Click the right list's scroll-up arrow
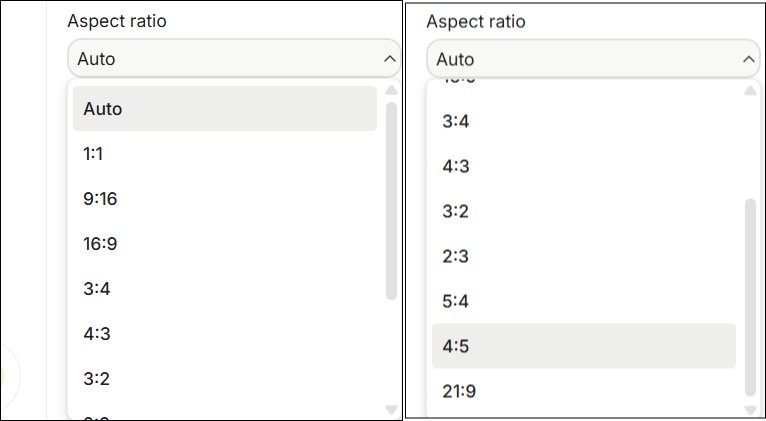 [750, 91]
